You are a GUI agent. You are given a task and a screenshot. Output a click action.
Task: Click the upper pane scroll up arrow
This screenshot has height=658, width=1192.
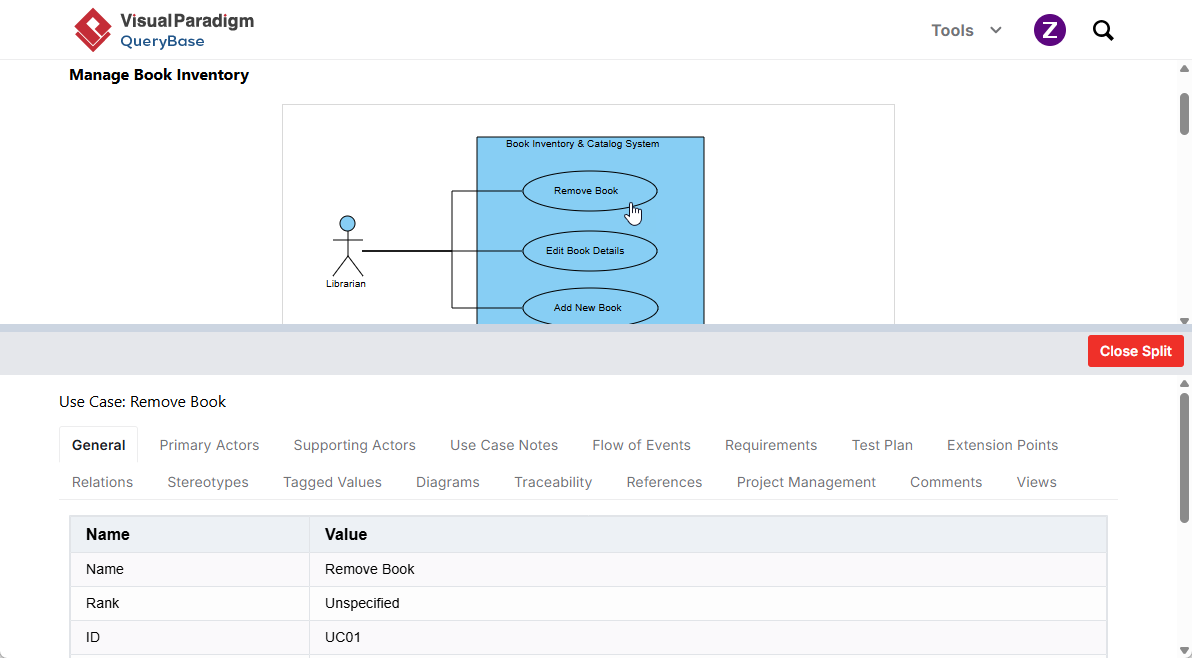[1184, 68]
